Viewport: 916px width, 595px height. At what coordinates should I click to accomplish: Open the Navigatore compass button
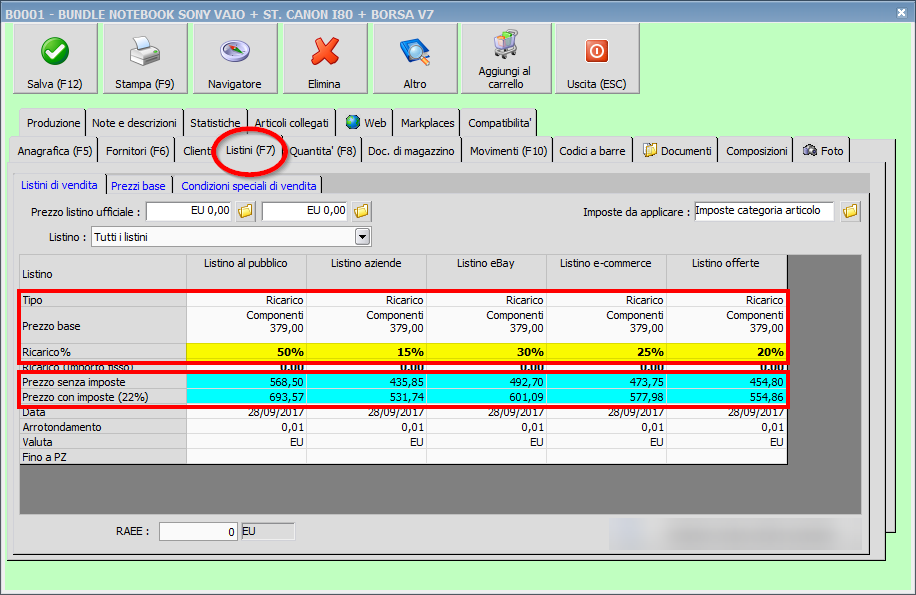235,59
